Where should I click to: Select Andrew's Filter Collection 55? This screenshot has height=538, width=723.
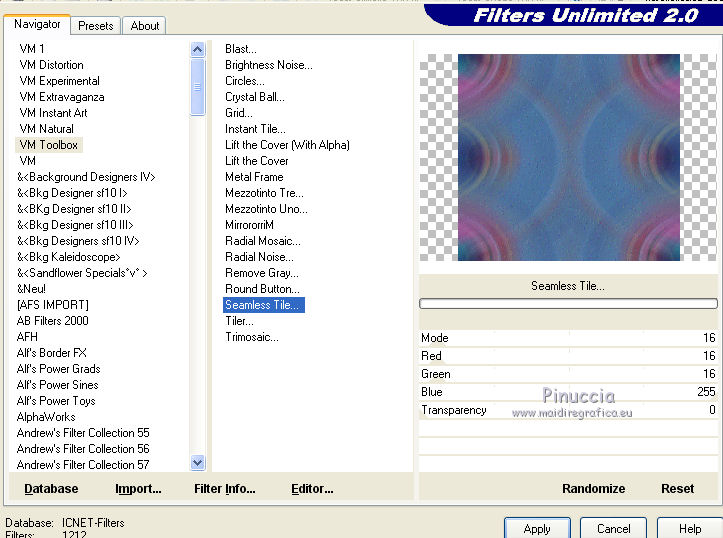click(83, 432)
